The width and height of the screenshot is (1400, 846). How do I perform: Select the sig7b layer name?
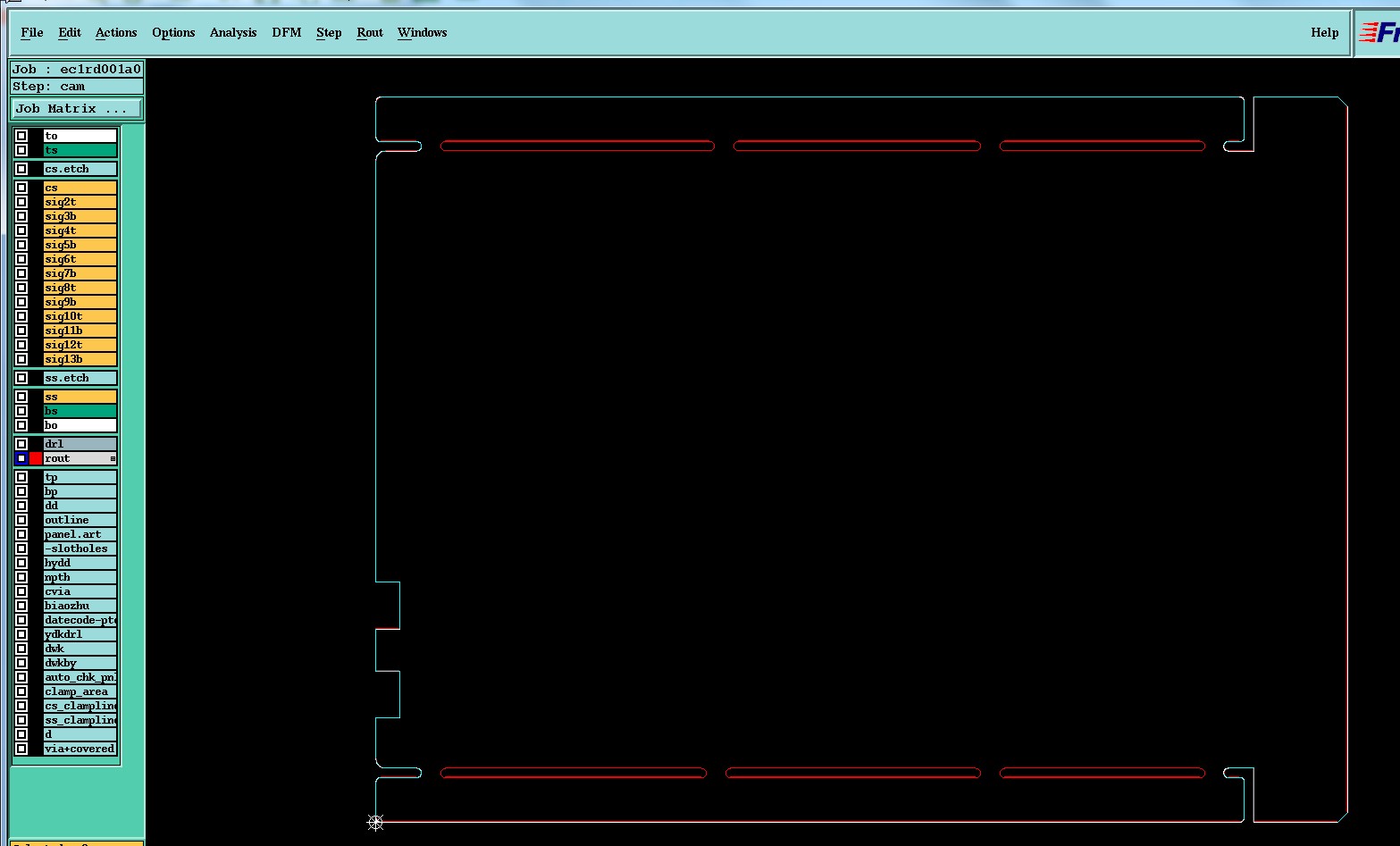(80, 273)
